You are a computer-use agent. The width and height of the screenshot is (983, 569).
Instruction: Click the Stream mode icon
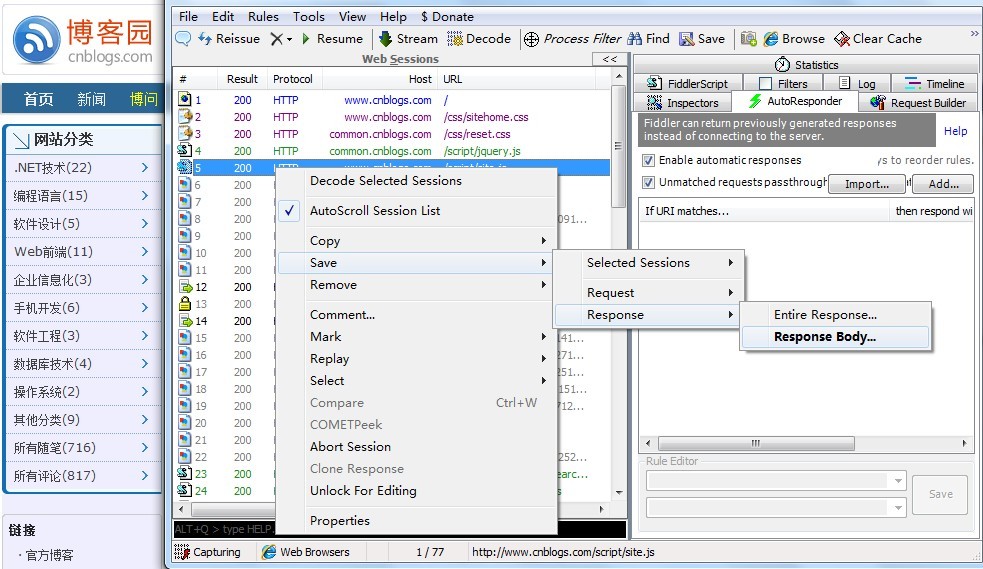[x=386, y=39]
